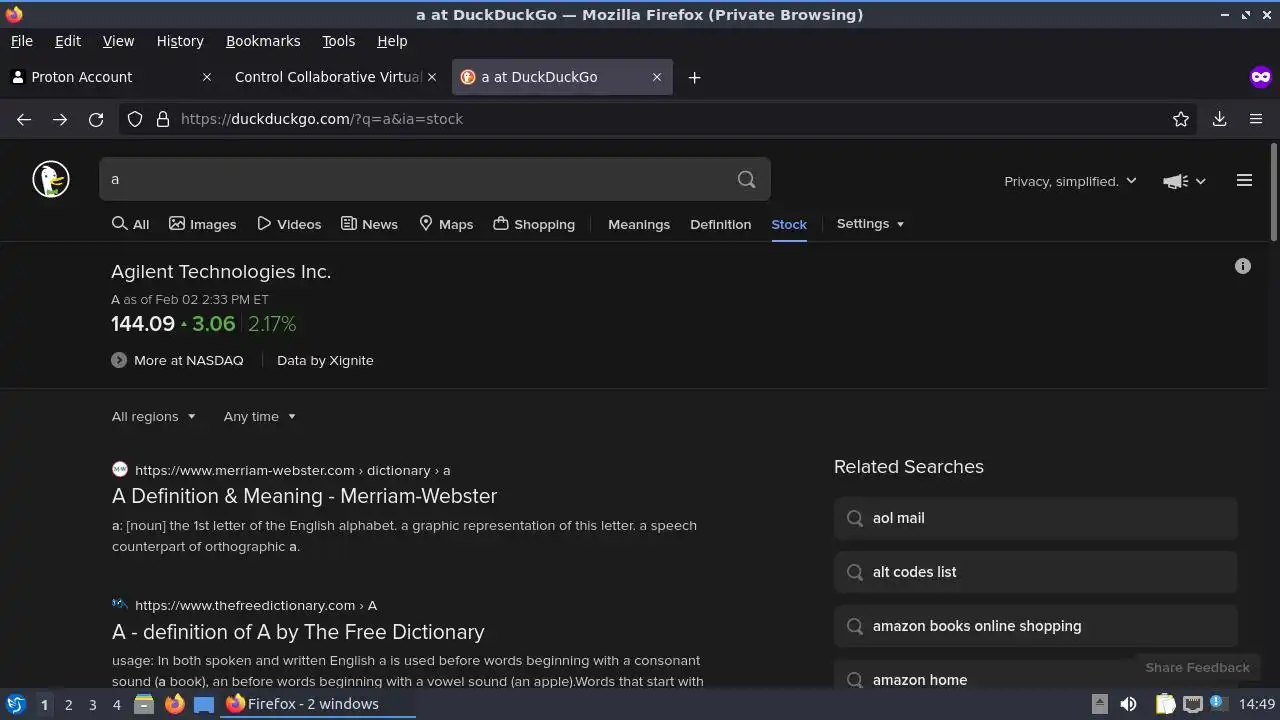Open the Data by Xignite link
This screenshot has height=720, width=1280.
pyautogui.click(x=325, y=360)
